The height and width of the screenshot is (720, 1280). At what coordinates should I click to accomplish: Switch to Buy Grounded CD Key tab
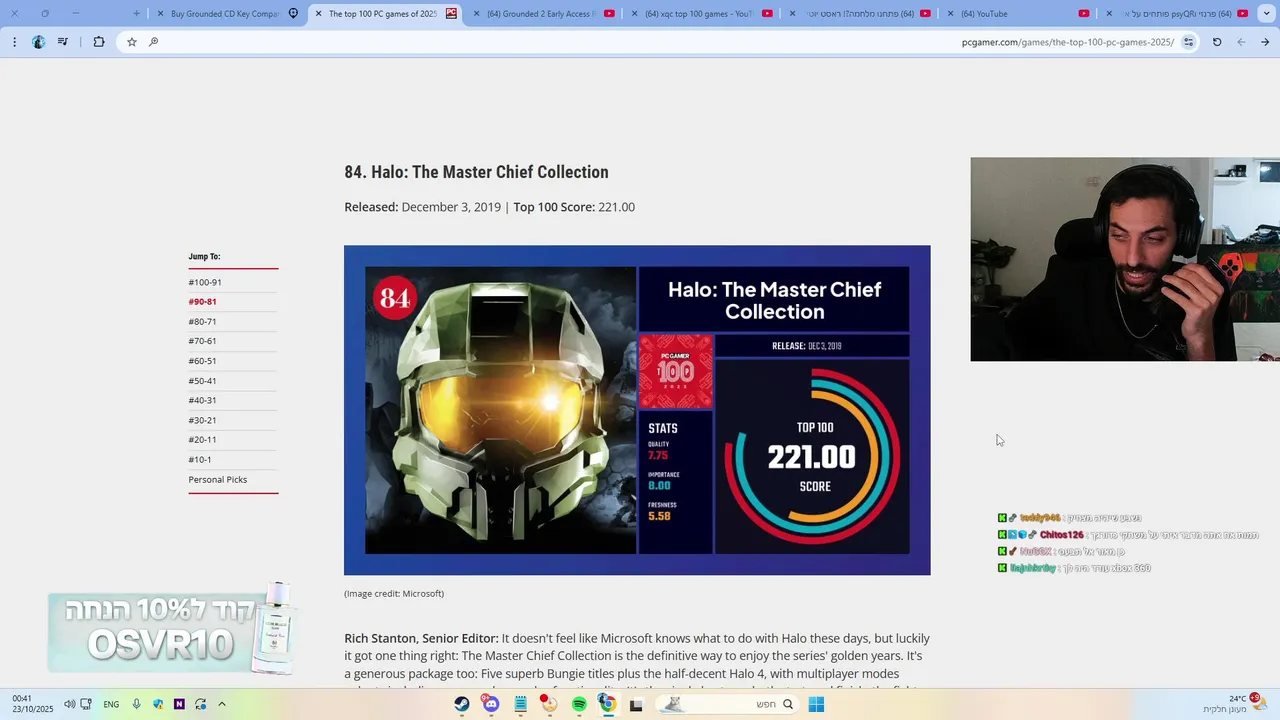pos(229,14)
